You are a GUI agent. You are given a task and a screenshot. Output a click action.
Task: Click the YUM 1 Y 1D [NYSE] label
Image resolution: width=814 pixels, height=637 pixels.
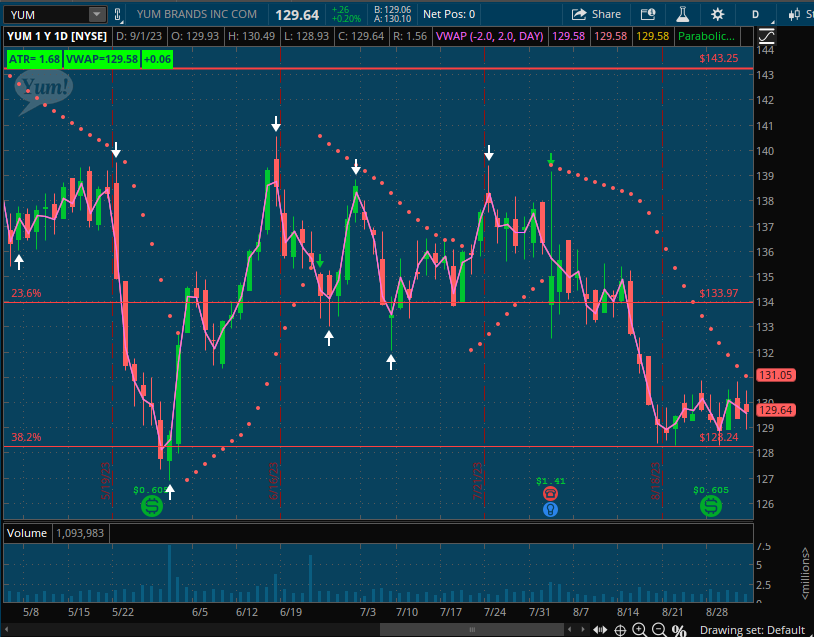pos(57,36)
